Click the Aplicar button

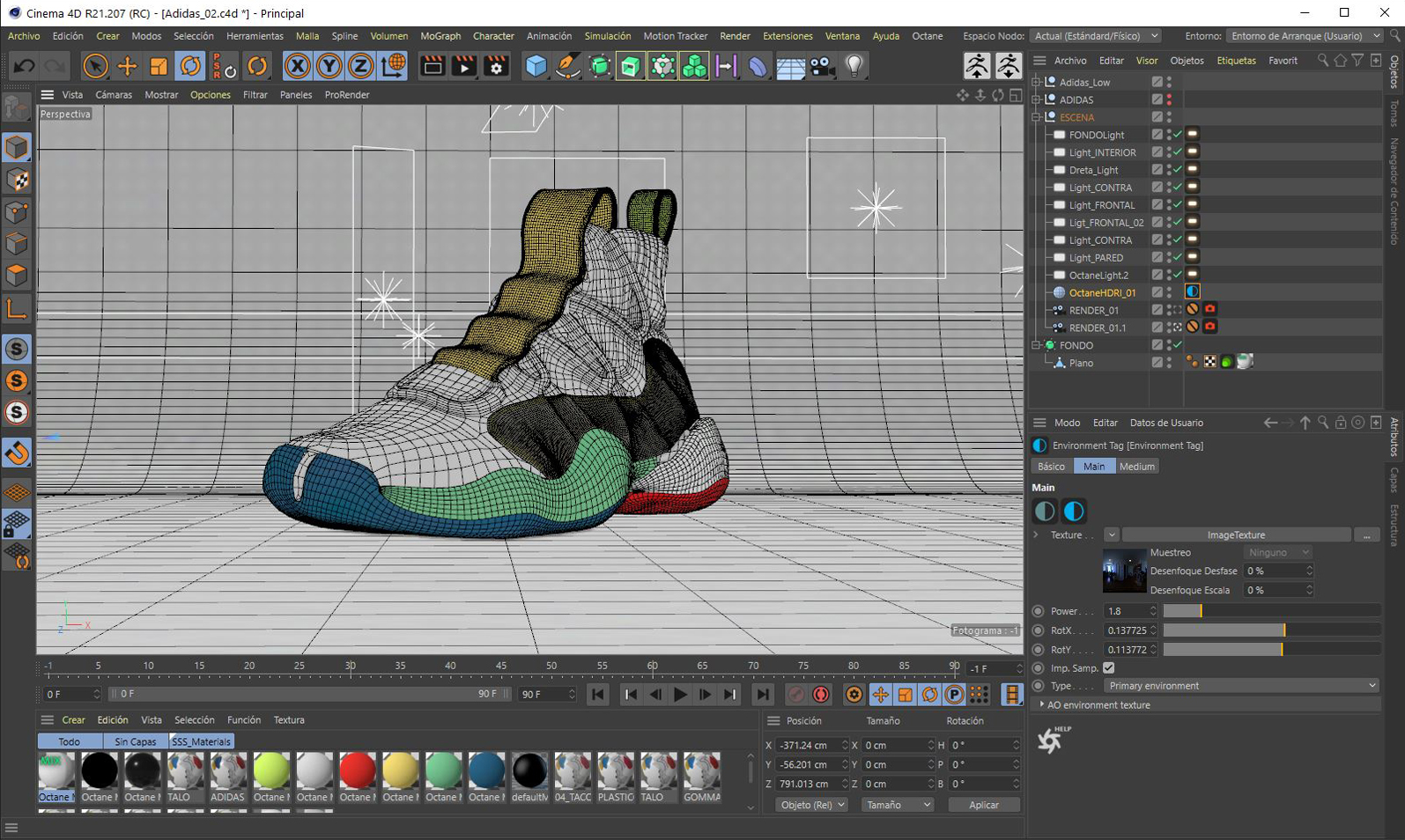point(984,805)
